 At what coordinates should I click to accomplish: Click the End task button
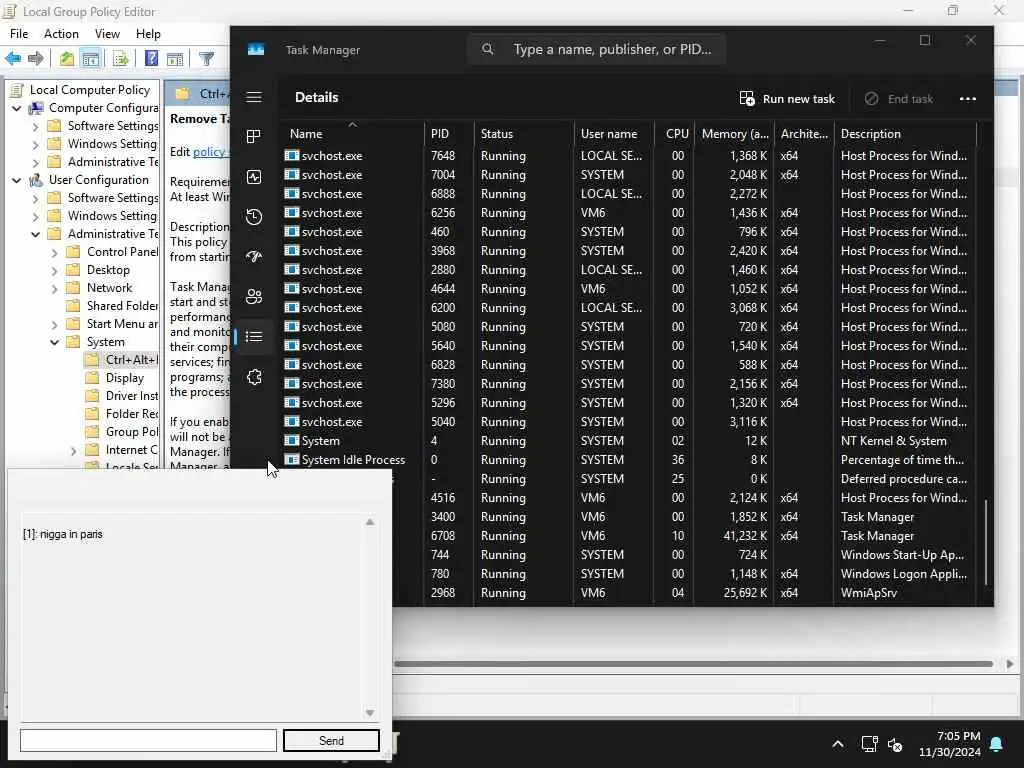(x=899, y=99)
